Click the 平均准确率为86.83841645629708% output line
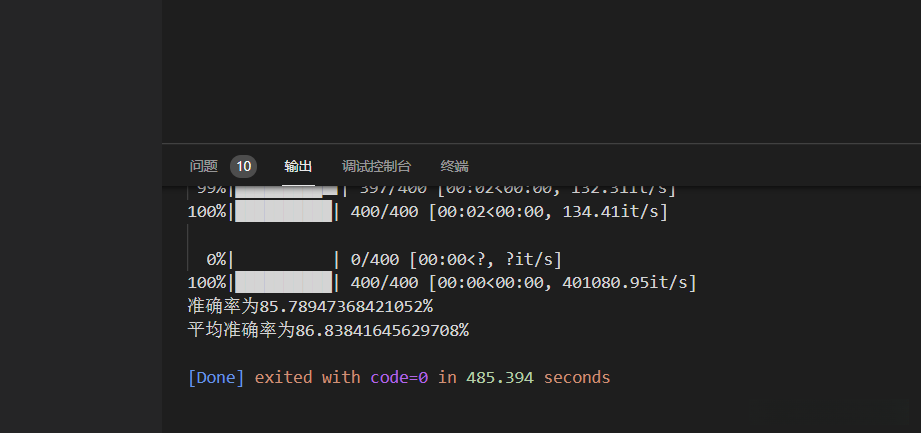The height and width of the screenshot is (433, 921). 328,329
